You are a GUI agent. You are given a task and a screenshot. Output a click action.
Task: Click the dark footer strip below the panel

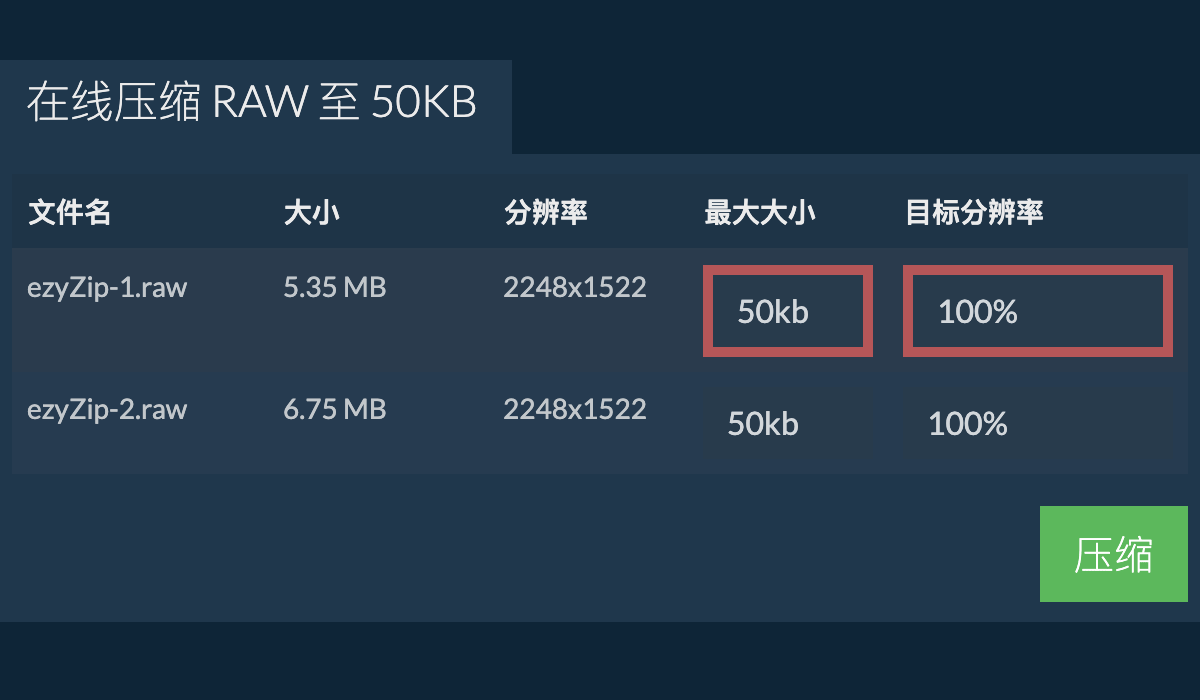click(600, 662)
